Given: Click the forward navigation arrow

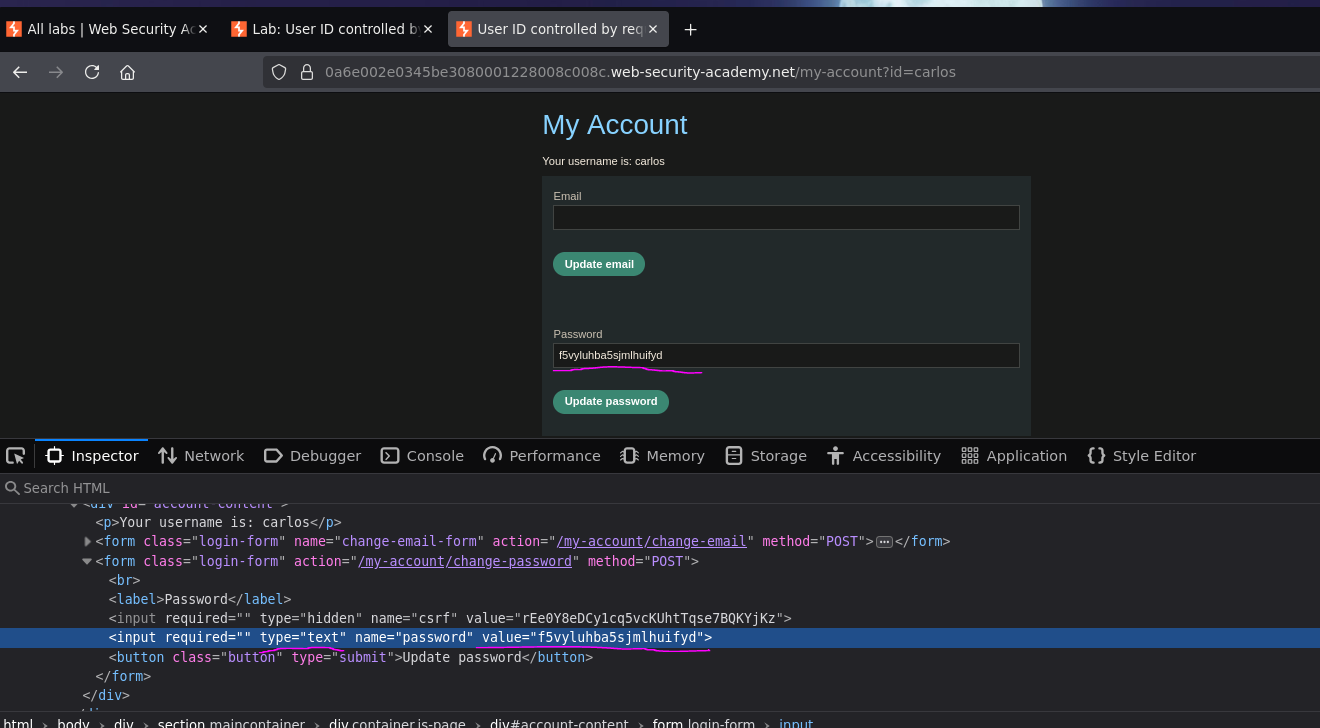Looking at the screenshot, I should click(x=56, y=72).
